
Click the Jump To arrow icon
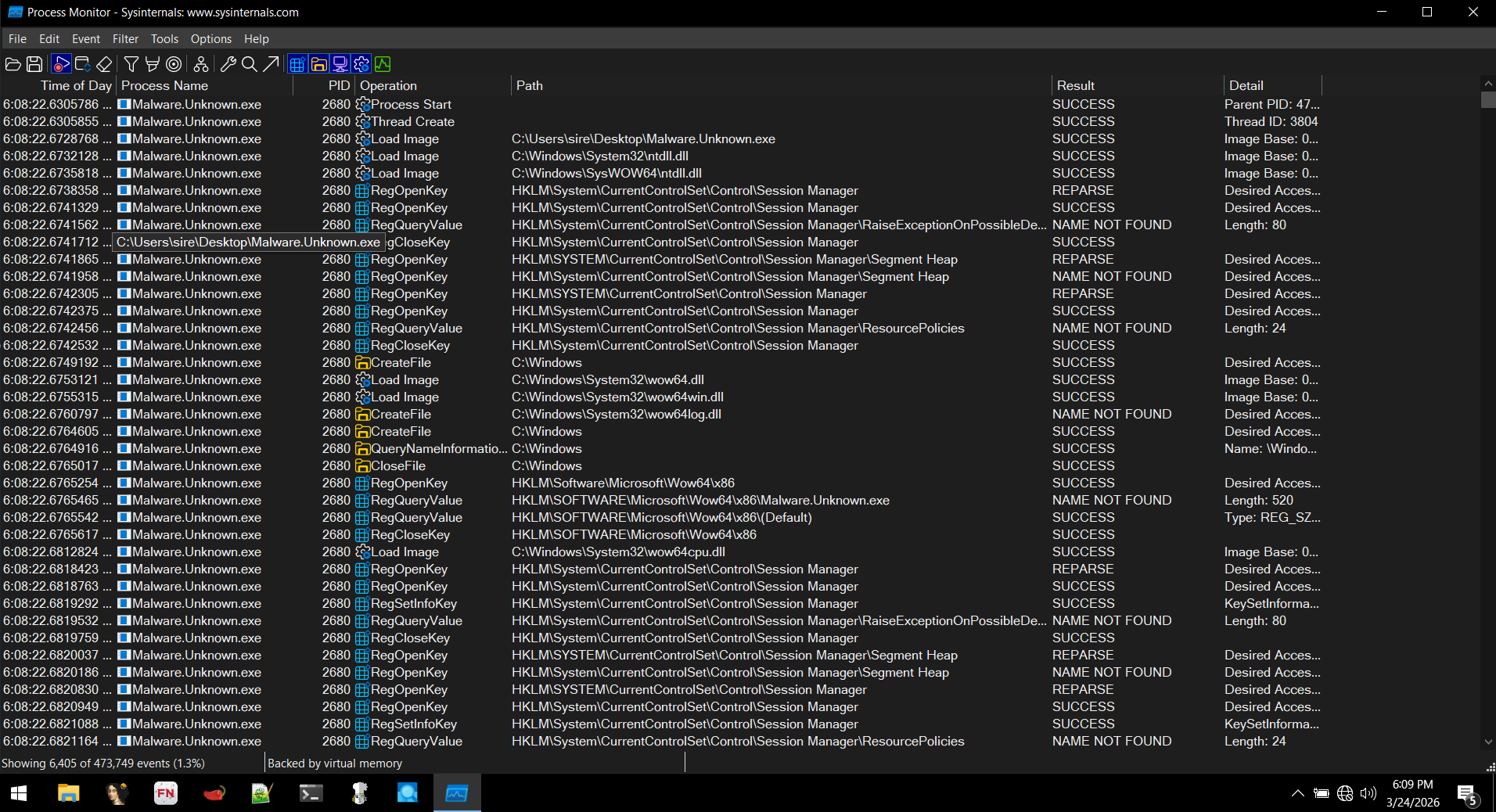coord(271,64)
